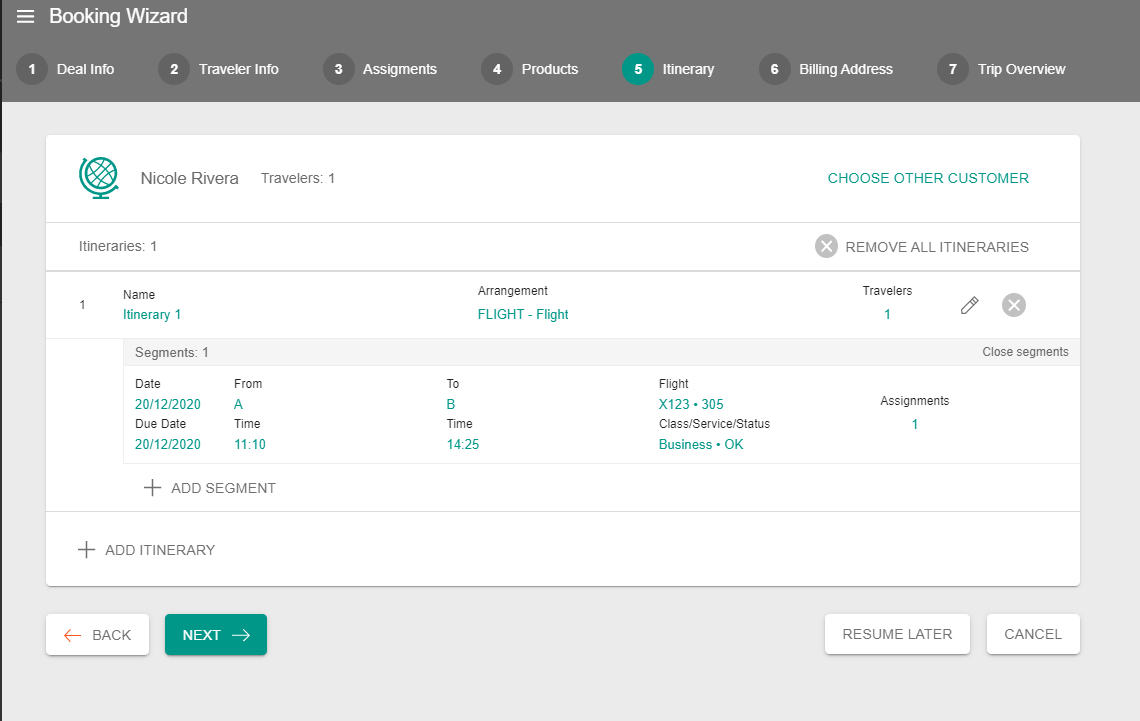Click the Itinerary 1 name
Screen dimensions: 1140x721
pyautogui.click(x=152, y=315)
